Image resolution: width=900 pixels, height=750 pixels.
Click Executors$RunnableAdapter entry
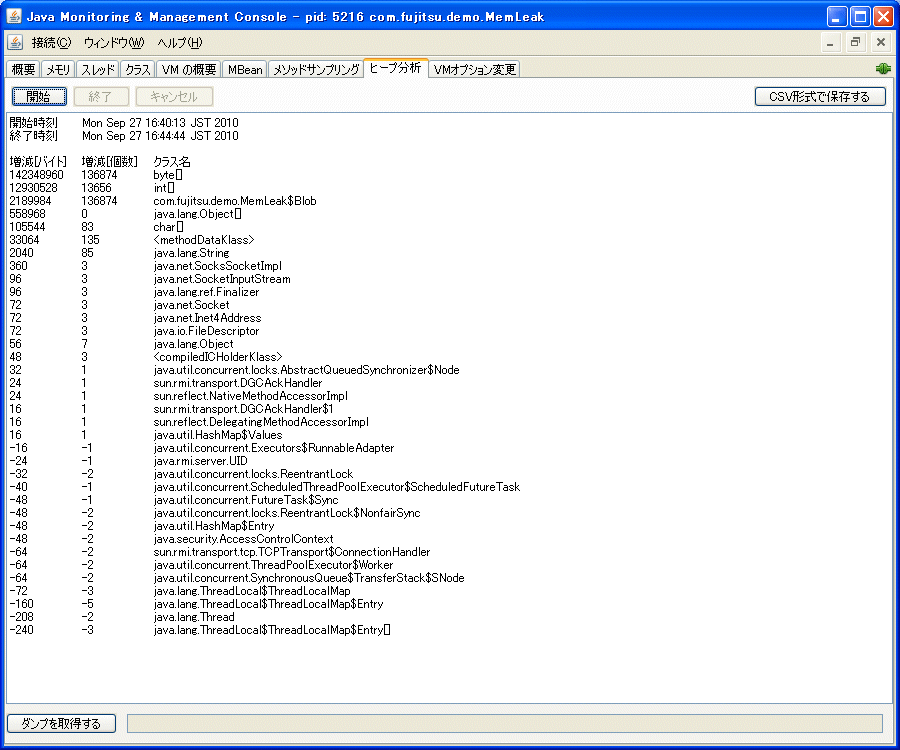(x=274, y=448)
